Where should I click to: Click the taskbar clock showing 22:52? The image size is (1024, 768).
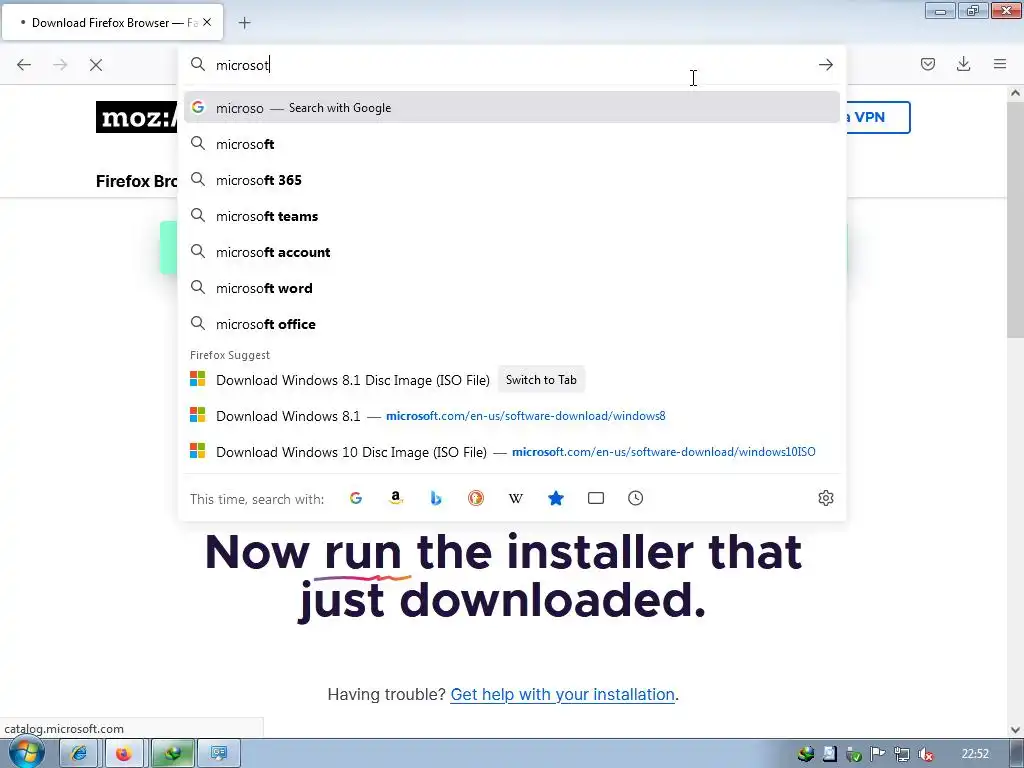tap(975, 754)
